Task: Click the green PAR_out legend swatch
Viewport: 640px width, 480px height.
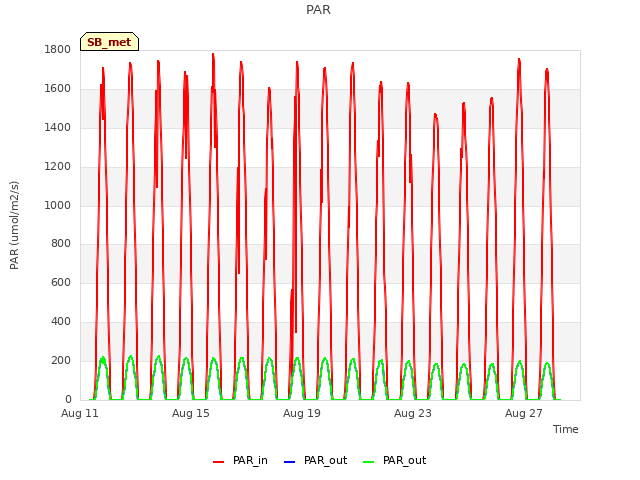Action: pos(368,462)
